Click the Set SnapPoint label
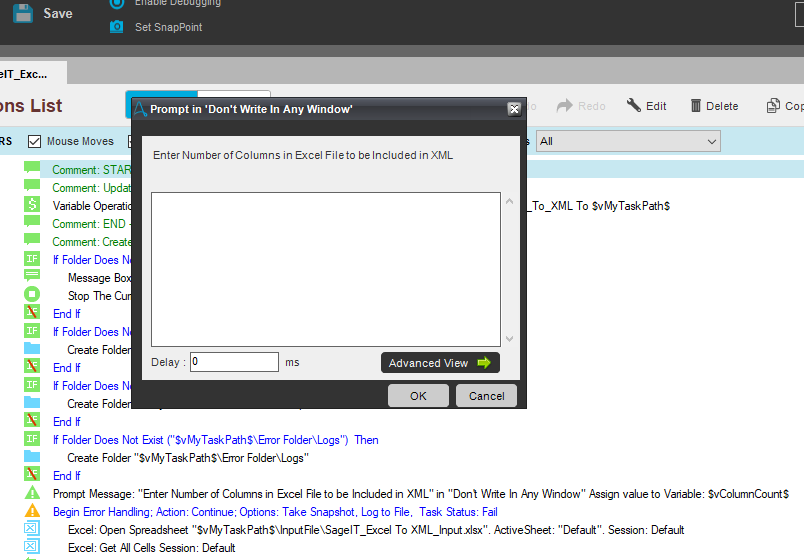Screen dimensions: 804x560 coord(168,27)
